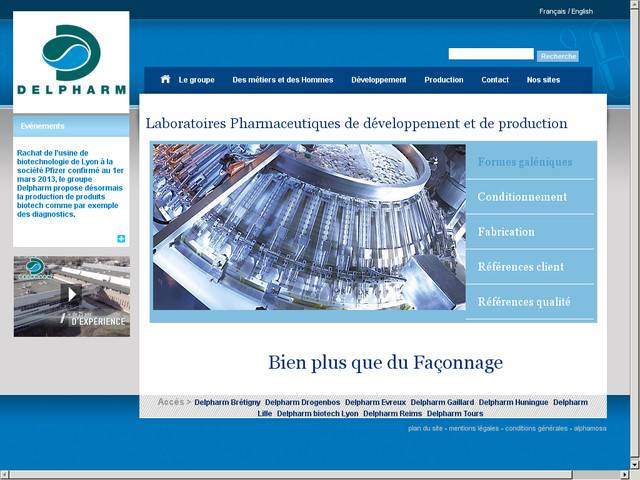Click the horizontal scrollbar thumb
The width and height of the screenshot is (640, 480).
pyautogui.click(x=290, y=475)
